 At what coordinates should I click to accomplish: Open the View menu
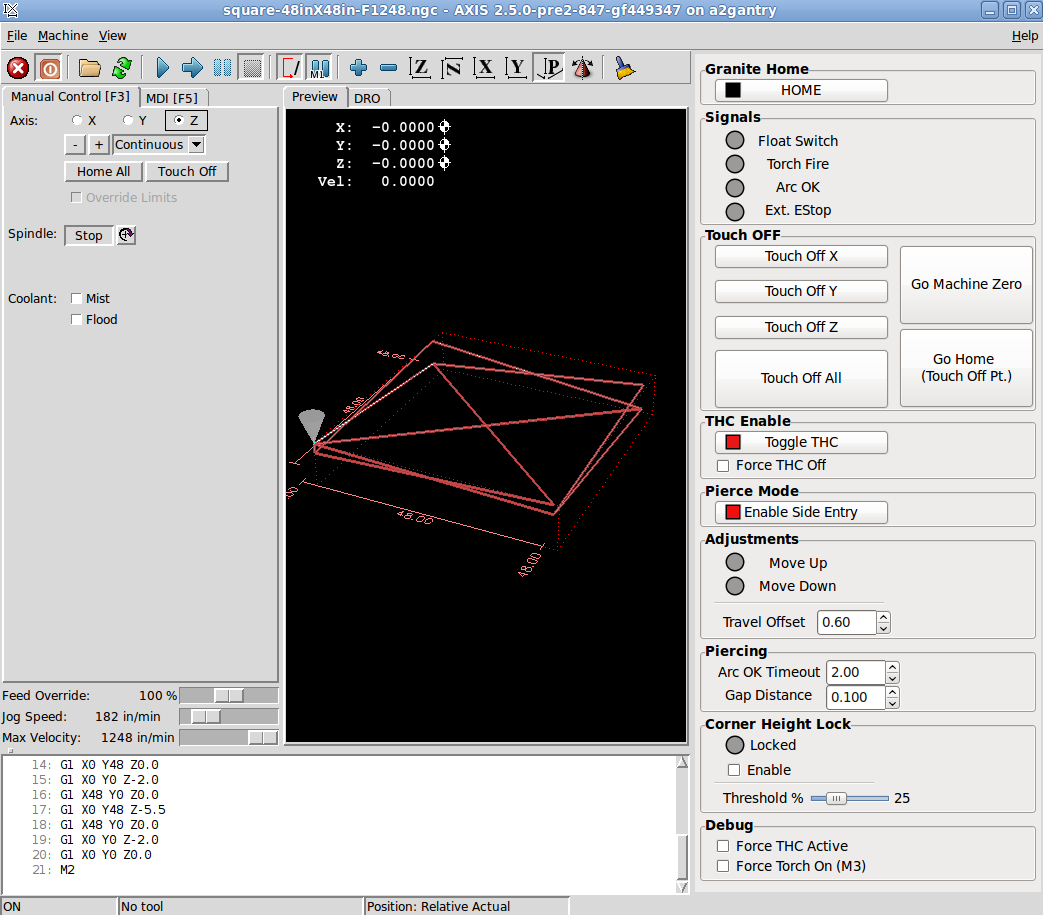pyautogui.click(x=112, y=36)
